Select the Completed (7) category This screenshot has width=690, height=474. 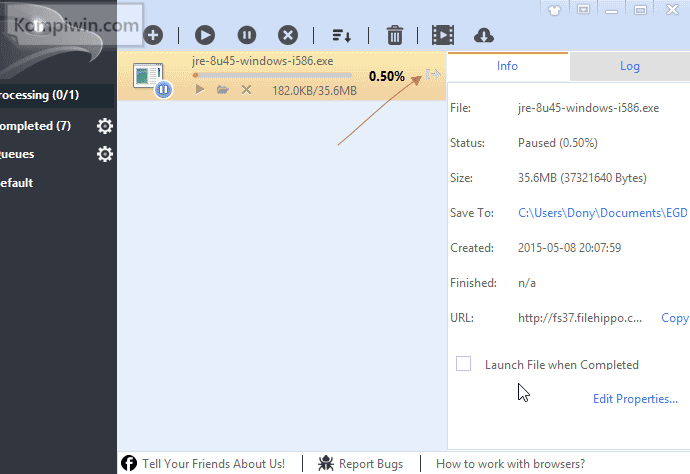coord(35,126)
